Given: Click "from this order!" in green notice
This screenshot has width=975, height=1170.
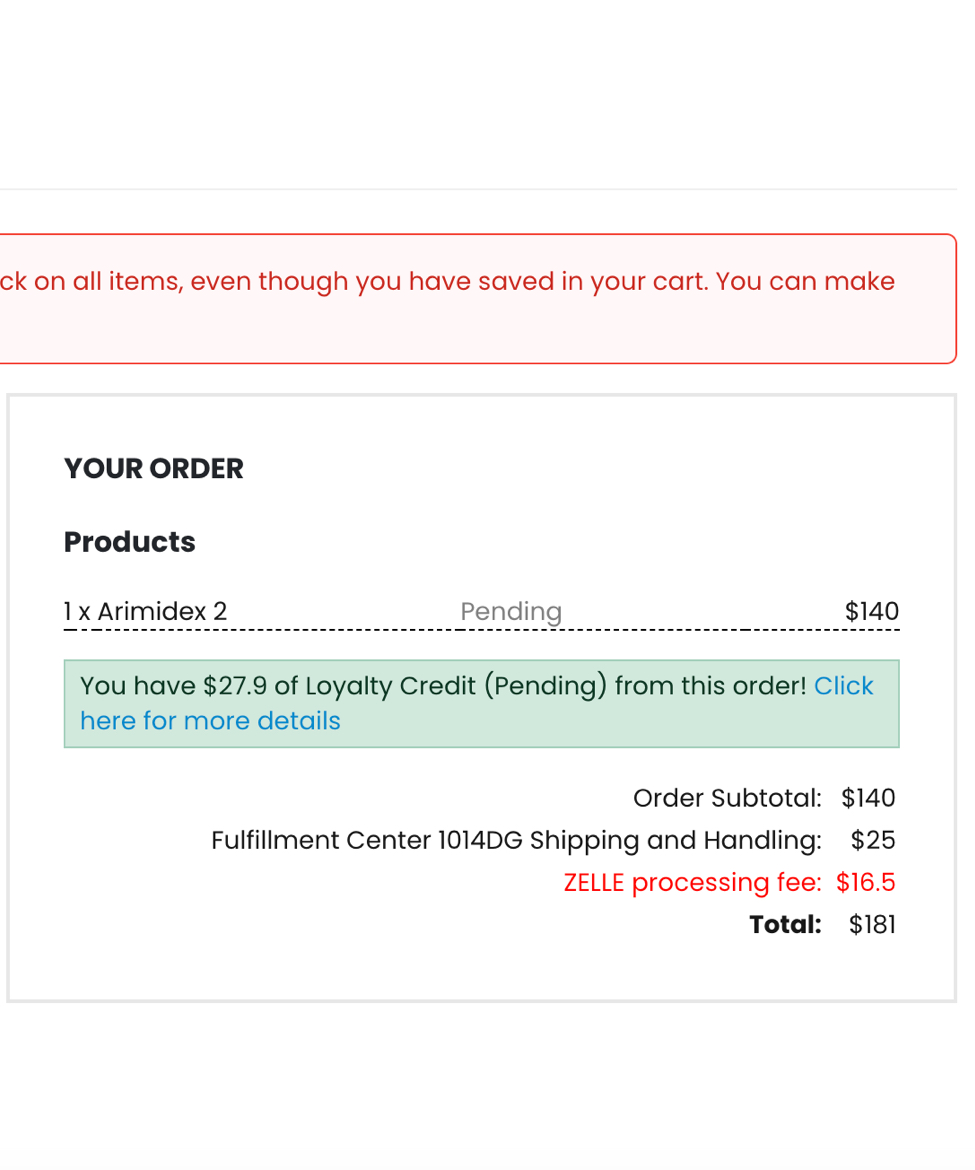Looking at the screenshot, I should pos(710,686).
